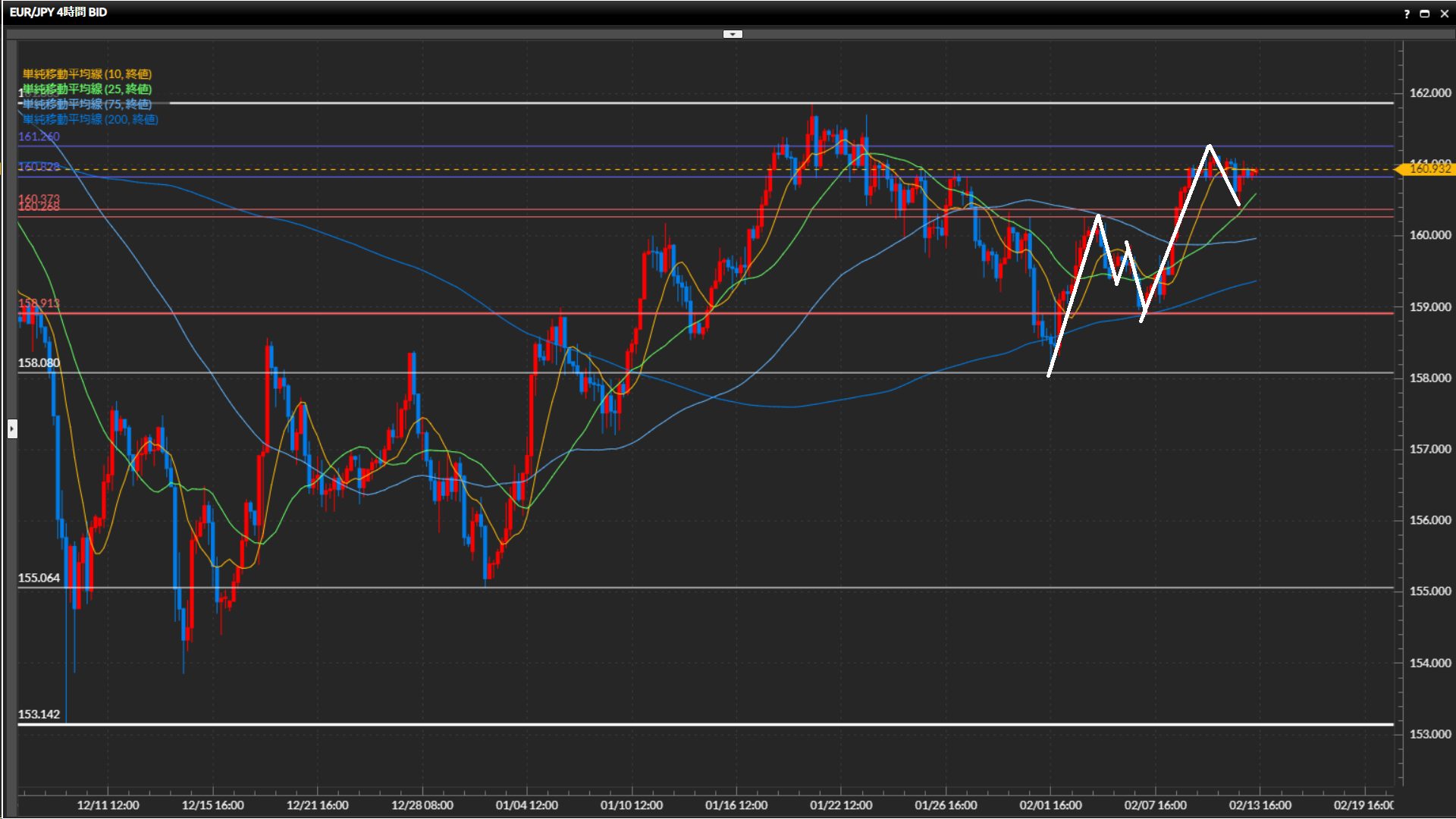Expand the left side panel arrow
This screenshot has height=819, width=1456.
point(12,429)
